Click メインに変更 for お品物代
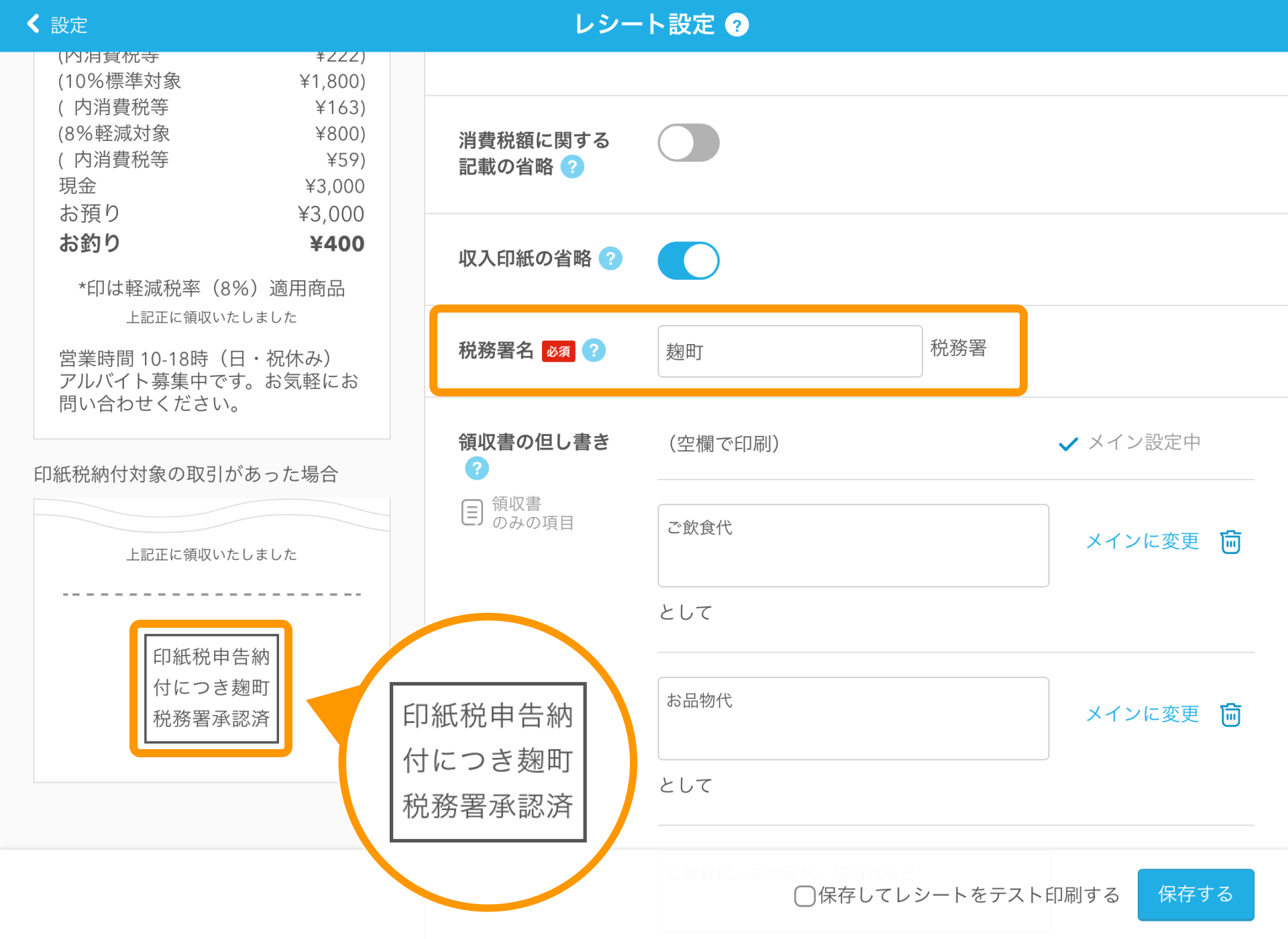 pos(1142,714)
